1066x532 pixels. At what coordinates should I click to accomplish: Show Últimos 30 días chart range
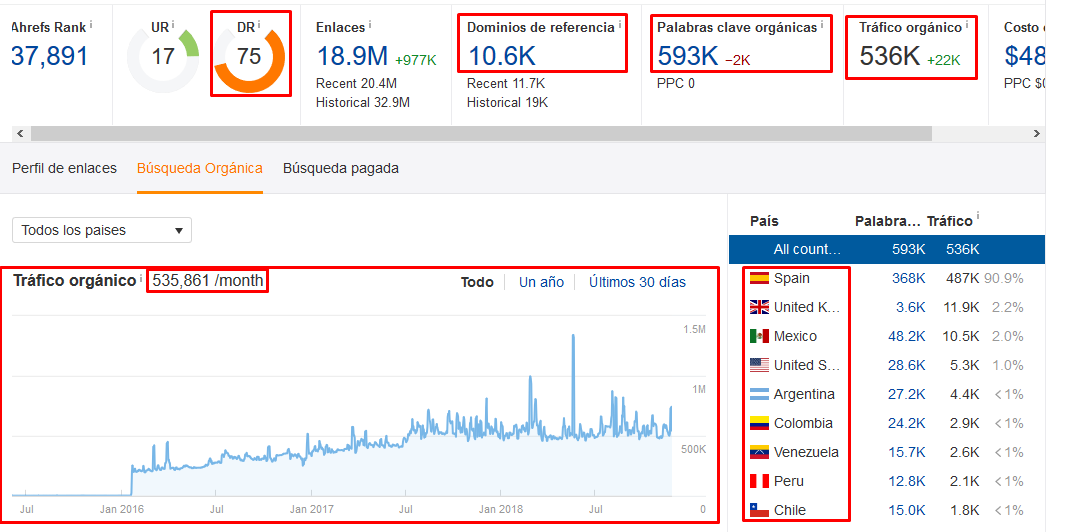637,282
